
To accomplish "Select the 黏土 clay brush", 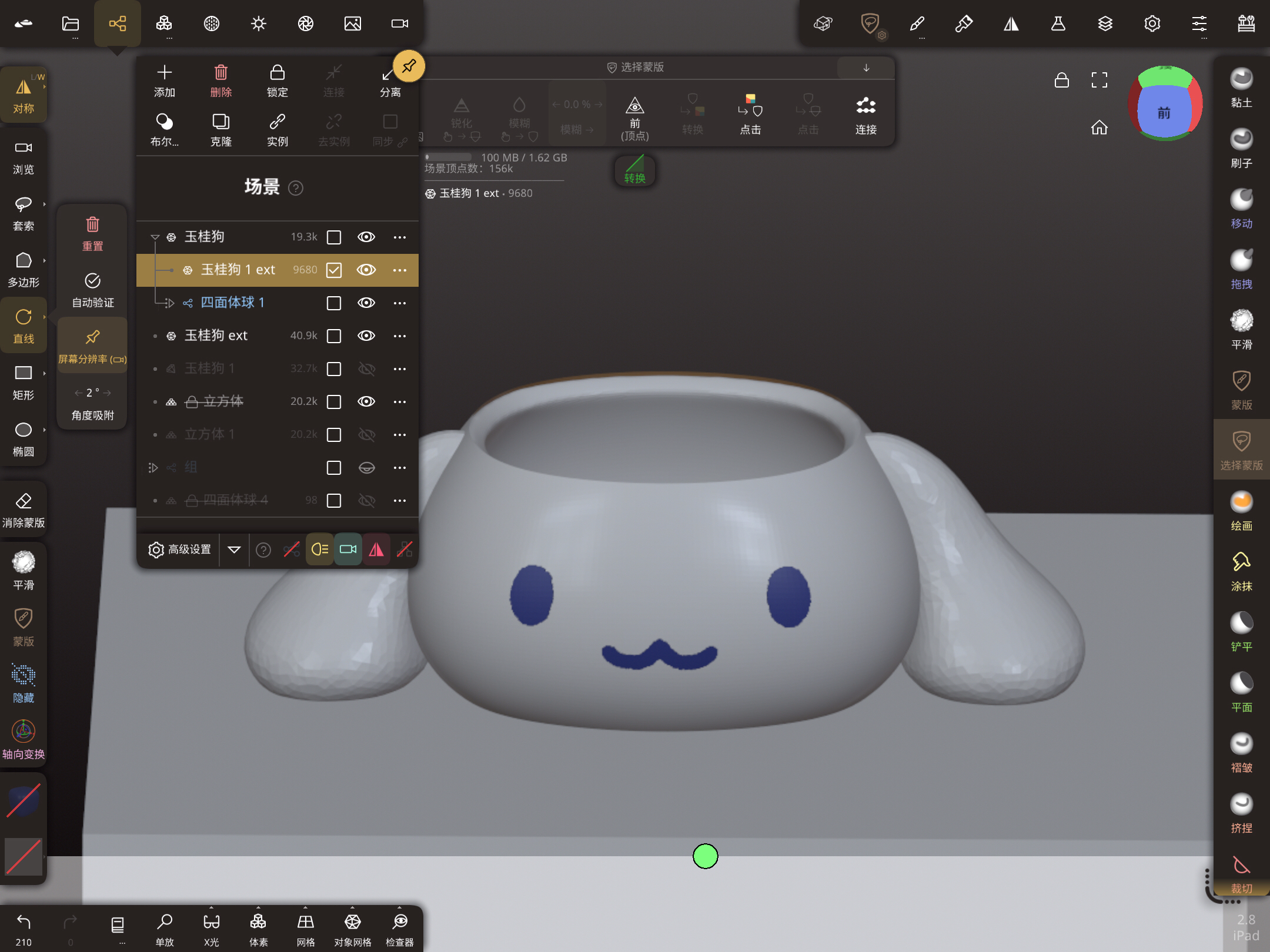I will point(1241,88).
